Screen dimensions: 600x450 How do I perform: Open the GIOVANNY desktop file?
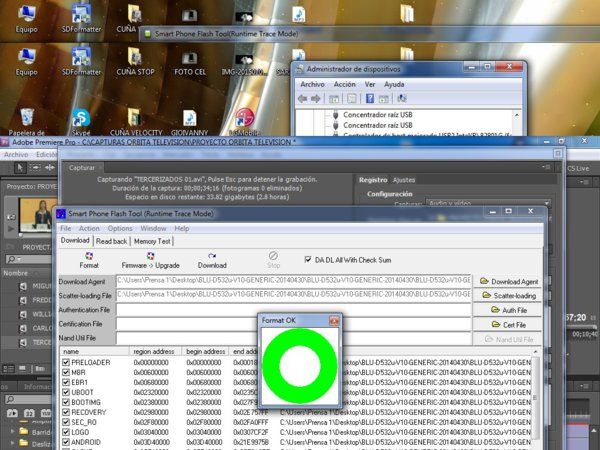coord(189,122)
